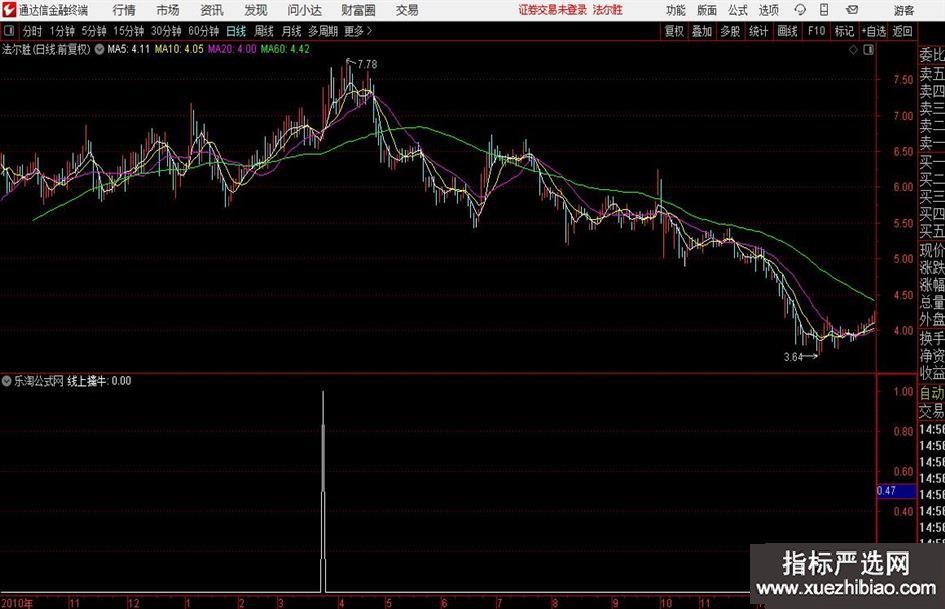Expand the MA indicator dropdown circle icon

100,49
